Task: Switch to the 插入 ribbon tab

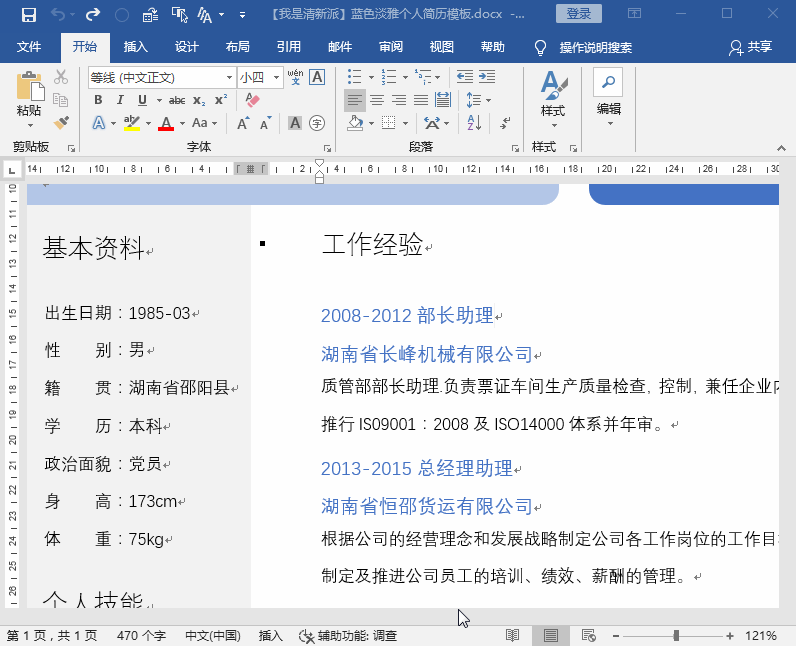Action: point(136,47)
